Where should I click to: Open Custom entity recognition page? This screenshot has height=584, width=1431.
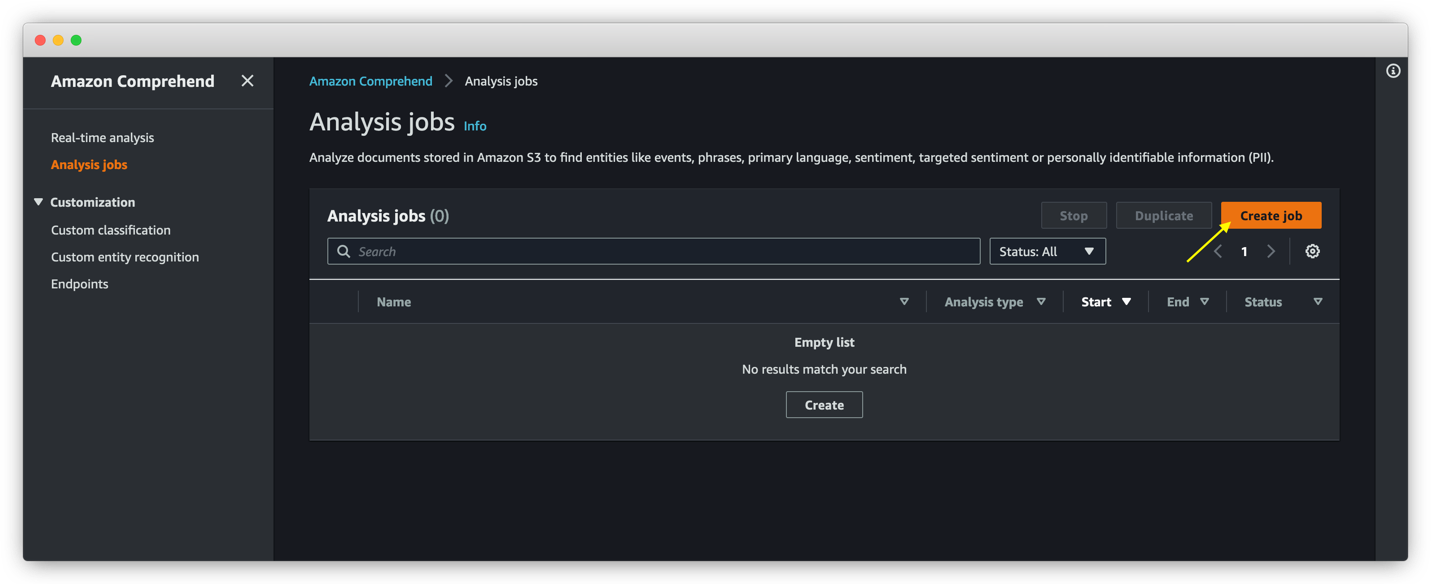[x=125, y=257]
